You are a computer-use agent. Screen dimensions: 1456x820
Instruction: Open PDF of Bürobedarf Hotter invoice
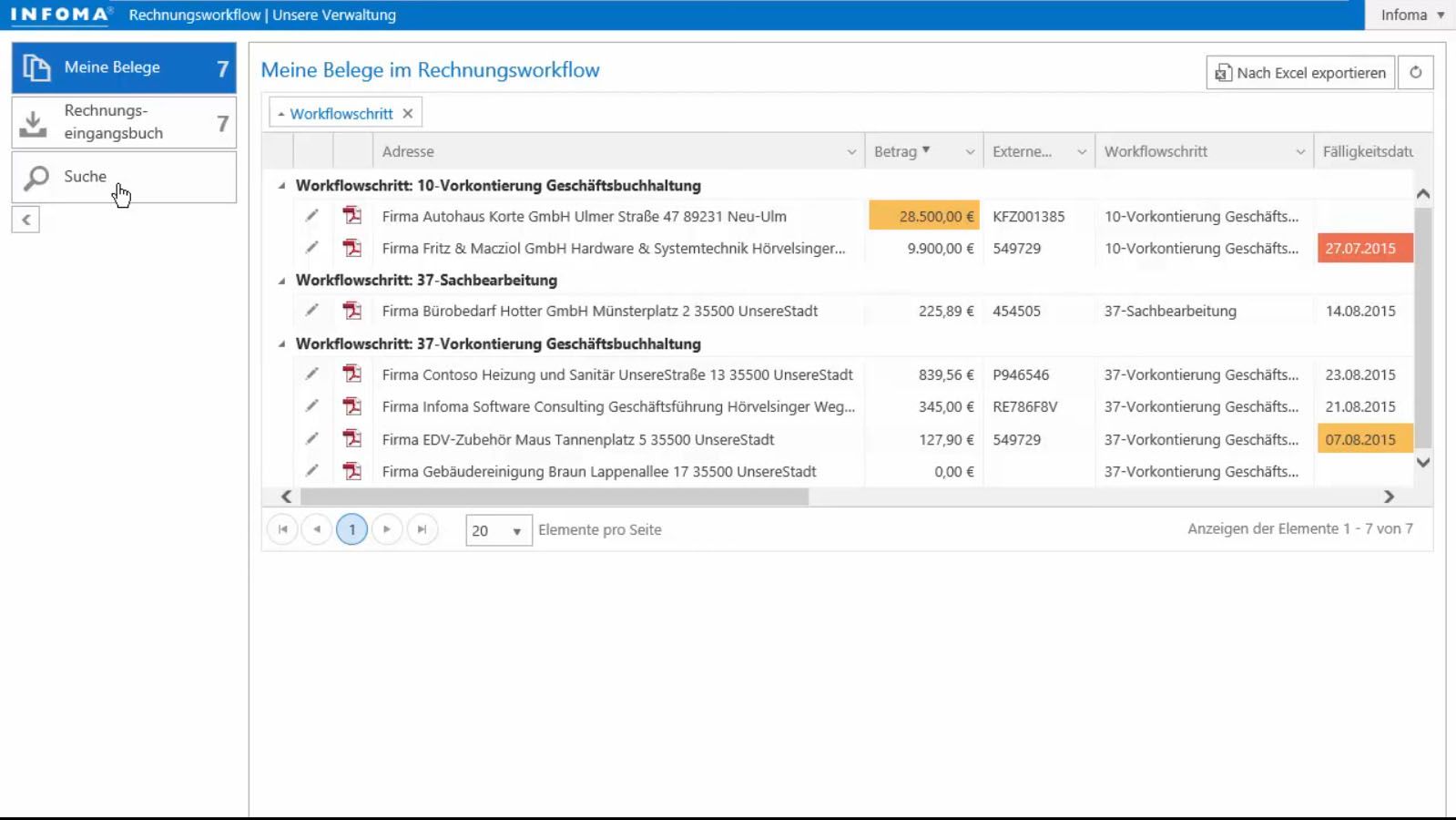coord(352,311)
